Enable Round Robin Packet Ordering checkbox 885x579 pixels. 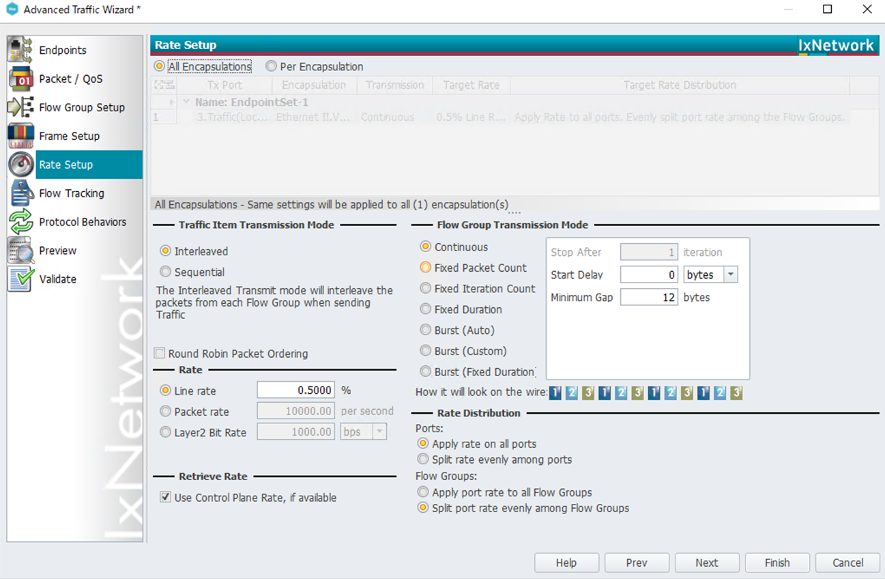(160, 354)
